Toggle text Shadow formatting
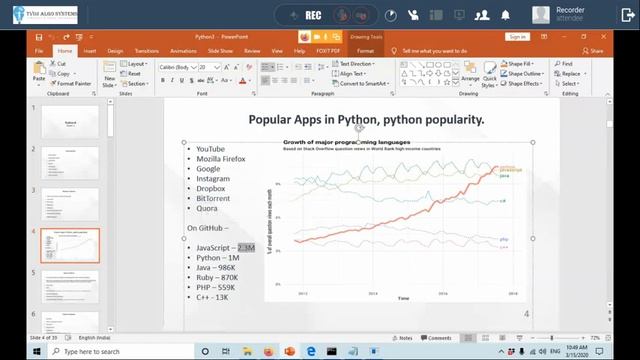 [191, 80]
